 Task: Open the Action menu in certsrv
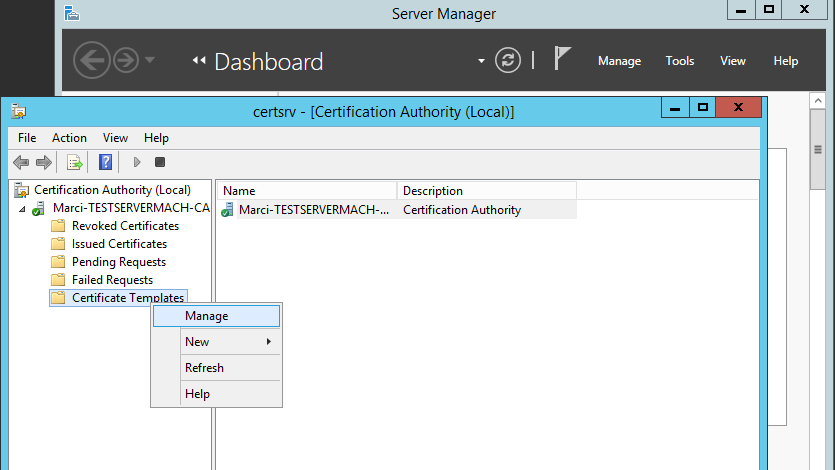pyautogui.click(x=69, y=138)
